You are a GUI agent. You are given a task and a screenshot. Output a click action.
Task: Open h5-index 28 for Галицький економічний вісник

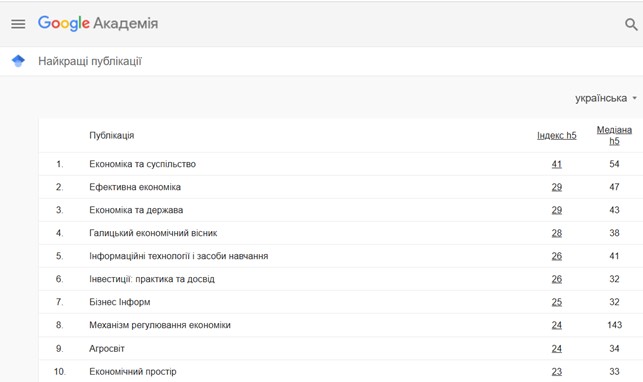point(556,233)
